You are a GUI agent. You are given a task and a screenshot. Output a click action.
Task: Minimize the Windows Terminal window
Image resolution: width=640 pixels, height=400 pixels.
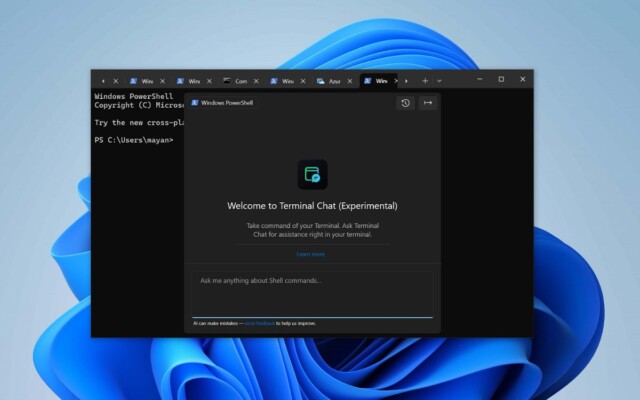coord(480,79)
